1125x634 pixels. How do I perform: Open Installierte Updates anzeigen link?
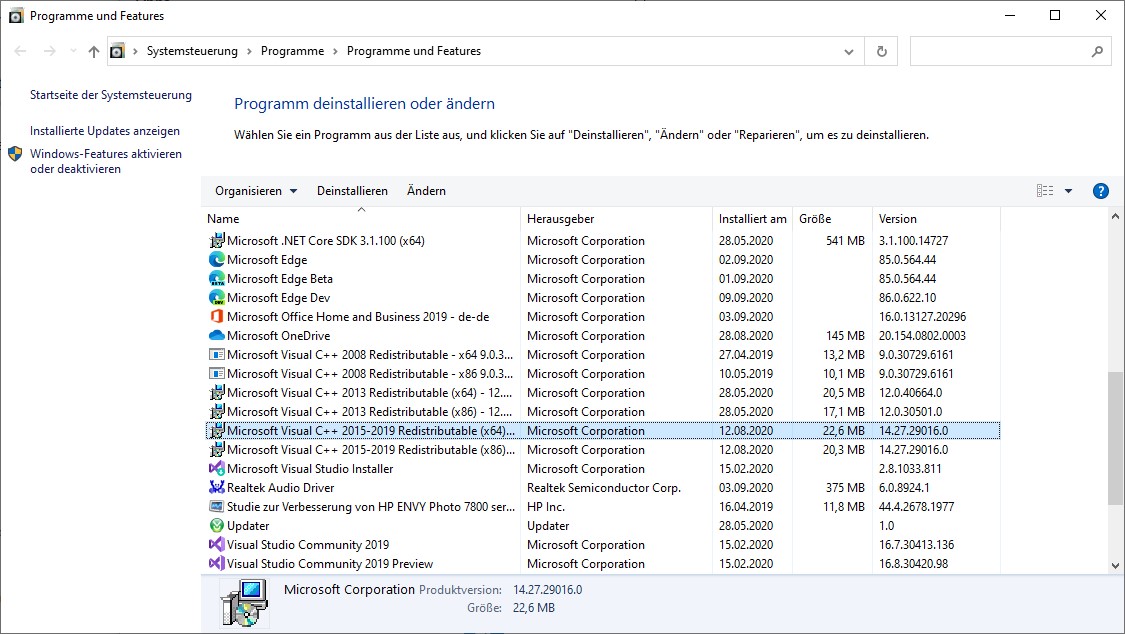click(x=105, y=131)
